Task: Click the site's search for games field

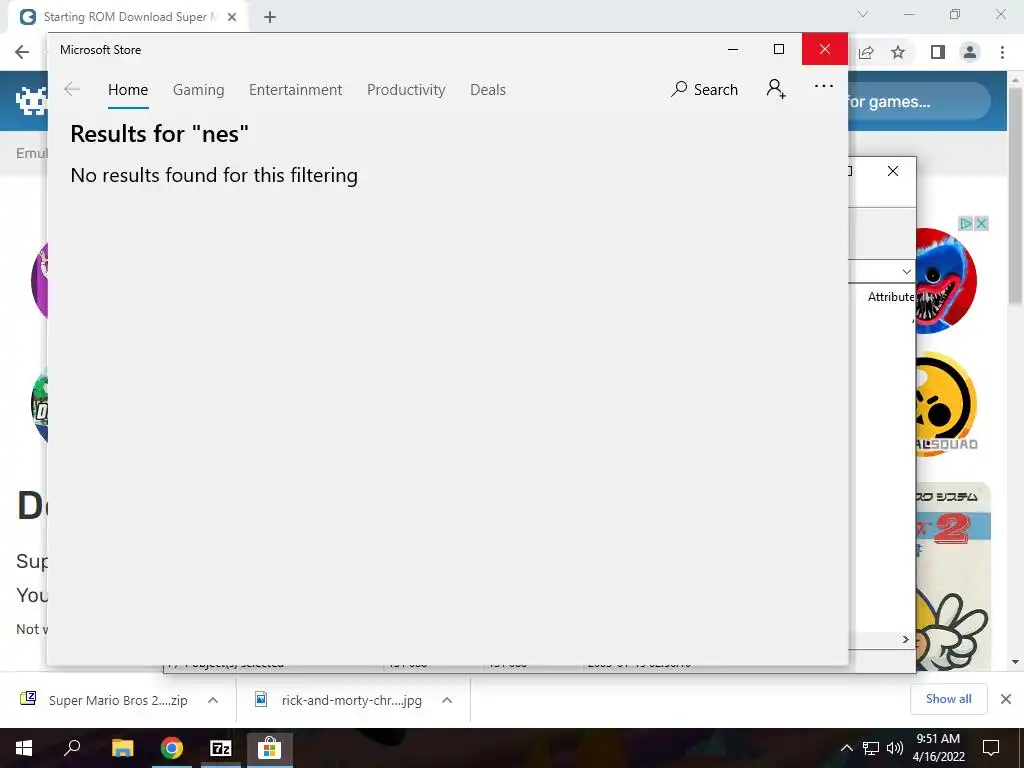Action: [x=918, y=101]
